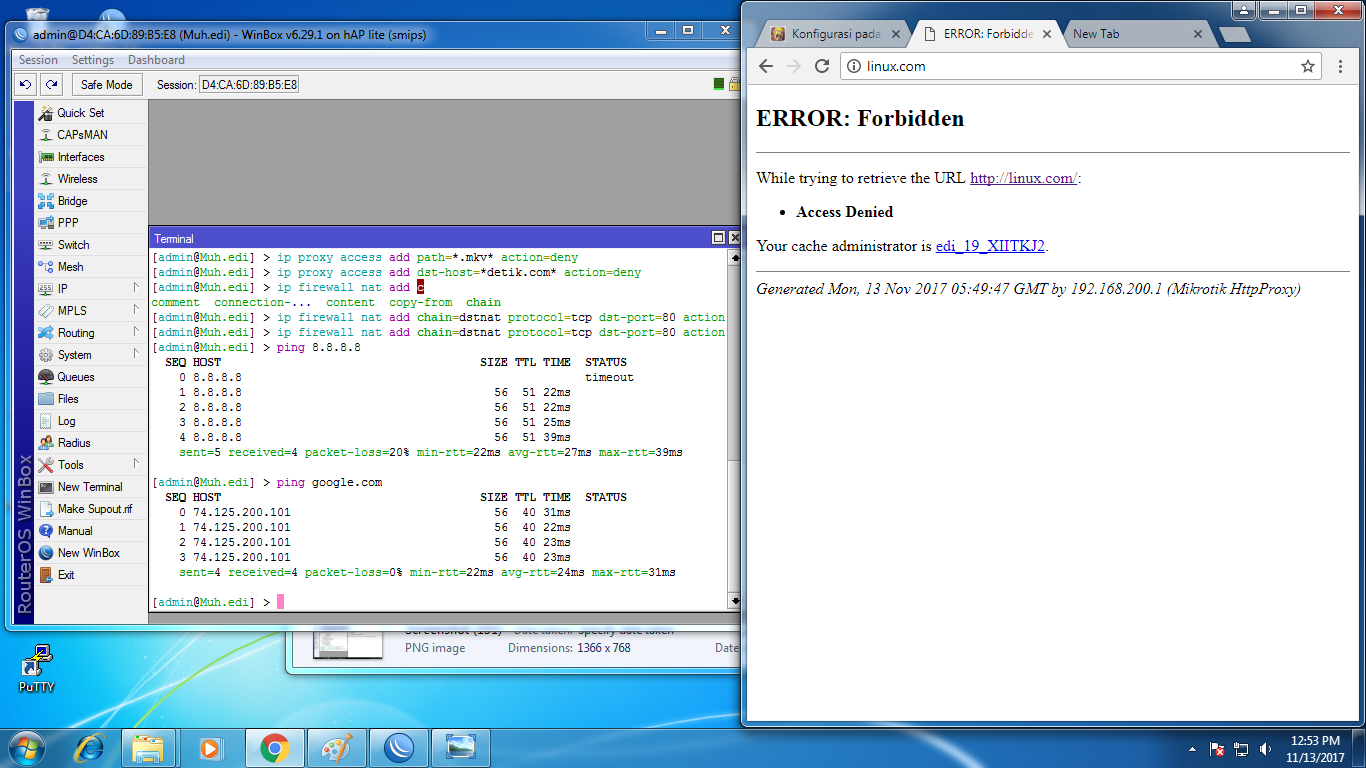1366x768 pixels.
Task: Open the Windows Start menu
Action: click(x=25, y=747)
